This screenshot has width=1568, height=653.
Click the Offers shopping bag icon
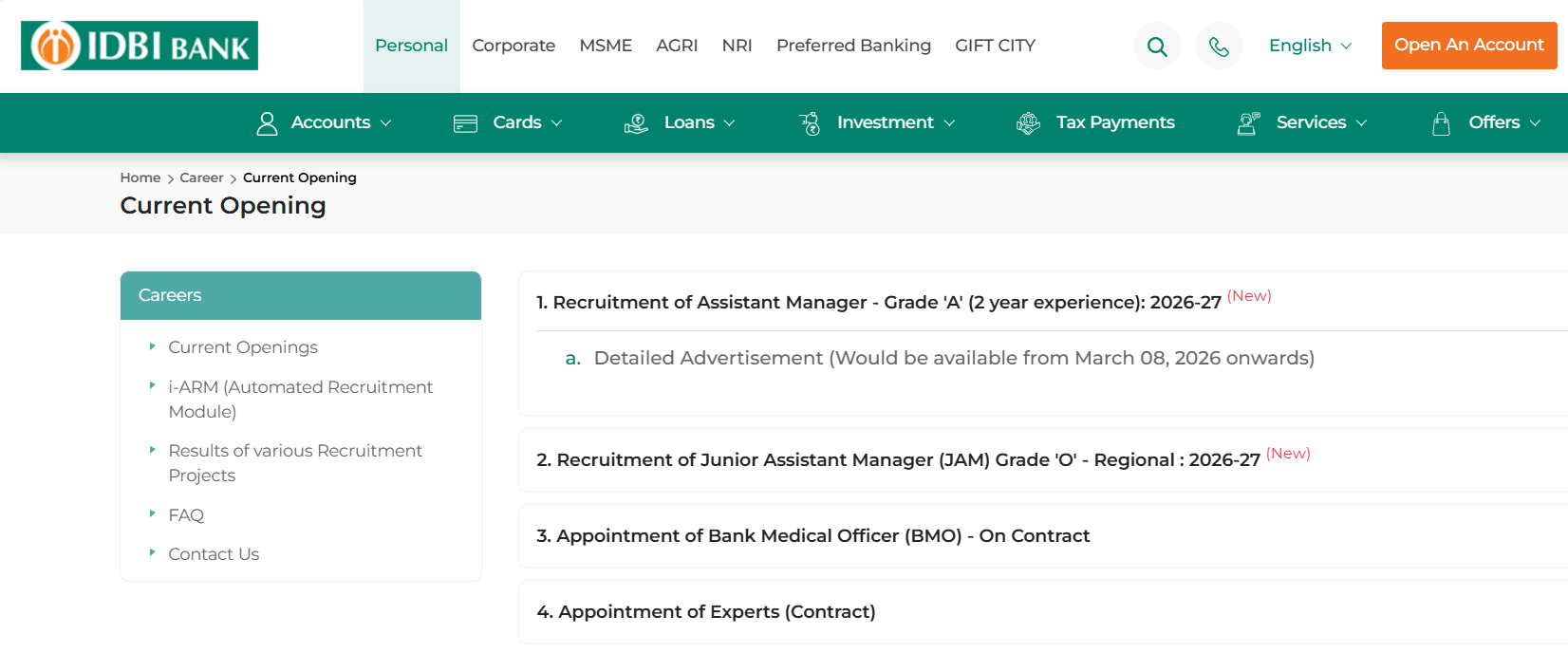click(1441, 123)
